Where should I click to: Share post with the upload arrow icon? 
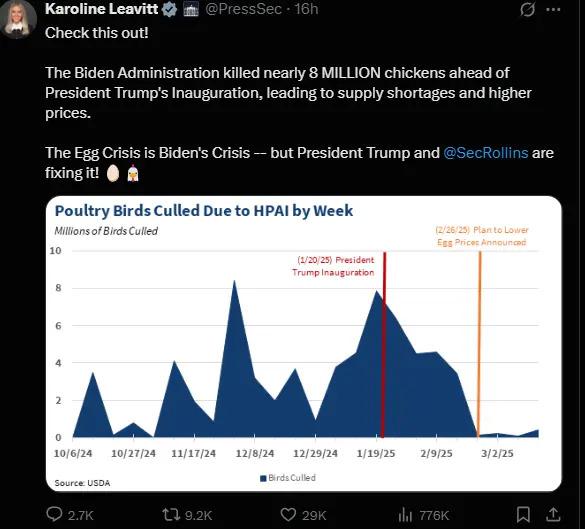click(553, 514)
